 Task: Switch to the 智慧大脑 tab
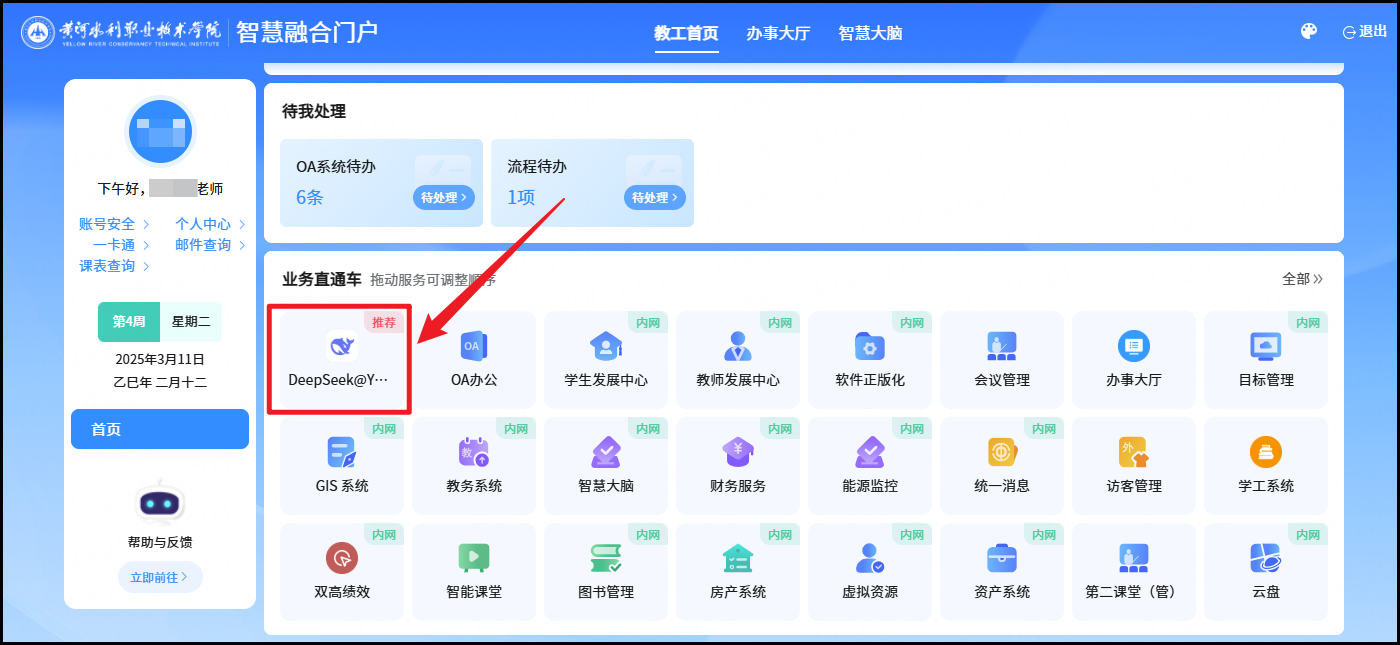(x=870, y=33)
